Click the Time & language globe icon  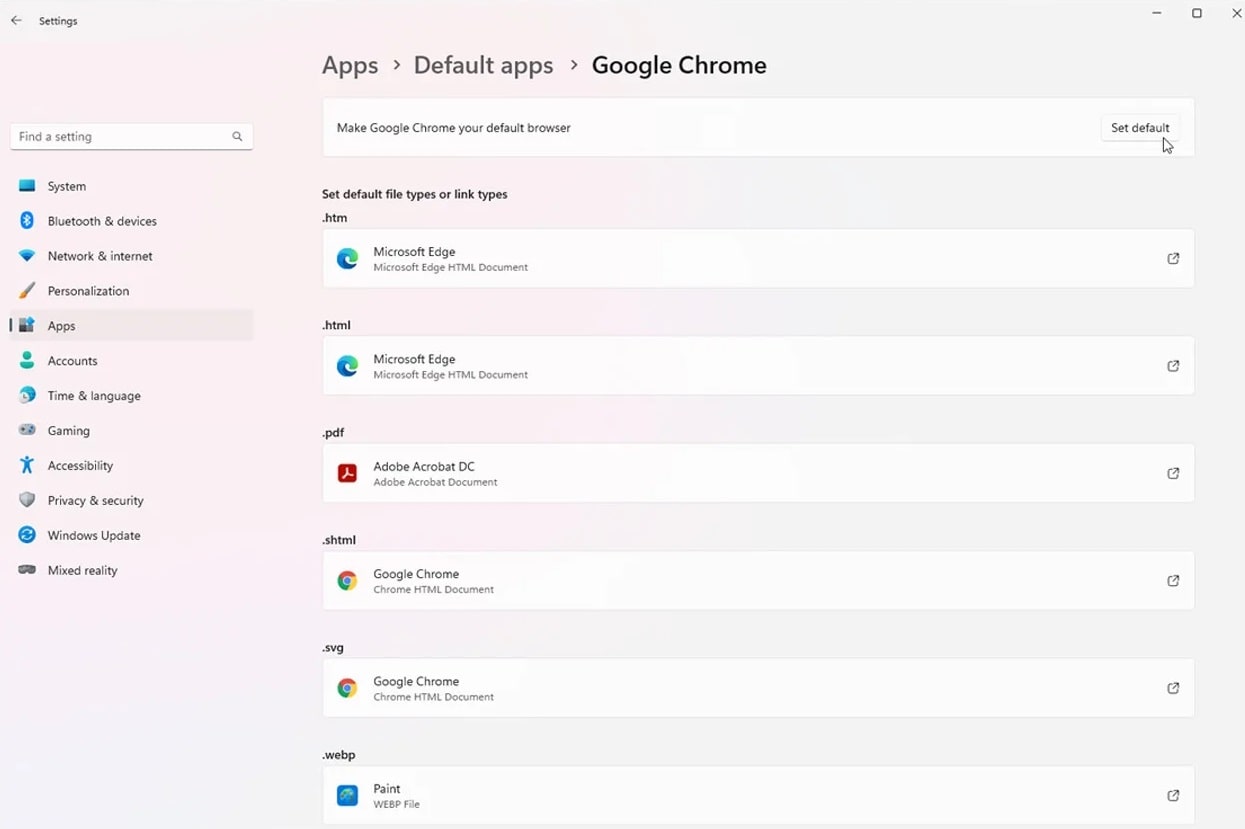27,396
